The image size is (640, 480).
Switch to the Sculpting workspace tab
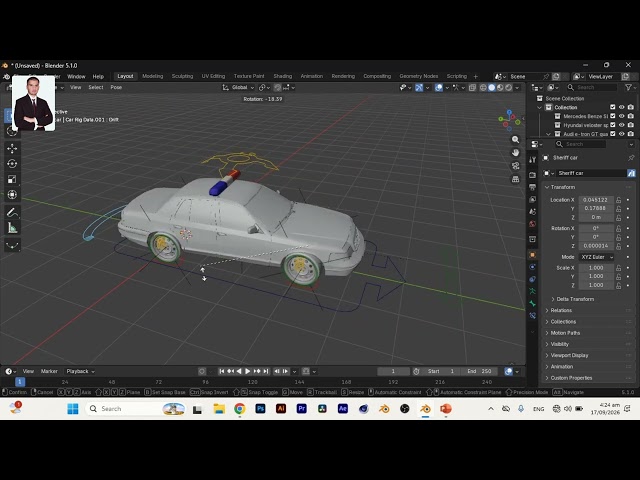pyautogui.click(x=182, y=76)
